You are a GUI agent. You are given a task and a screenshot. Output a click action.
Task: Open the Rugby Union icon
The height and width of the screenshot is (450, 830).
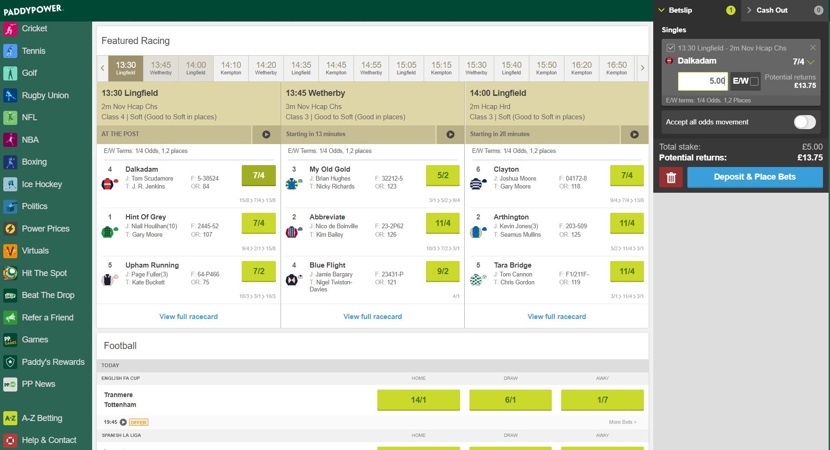pyautogui.click(x=10, y=95)
